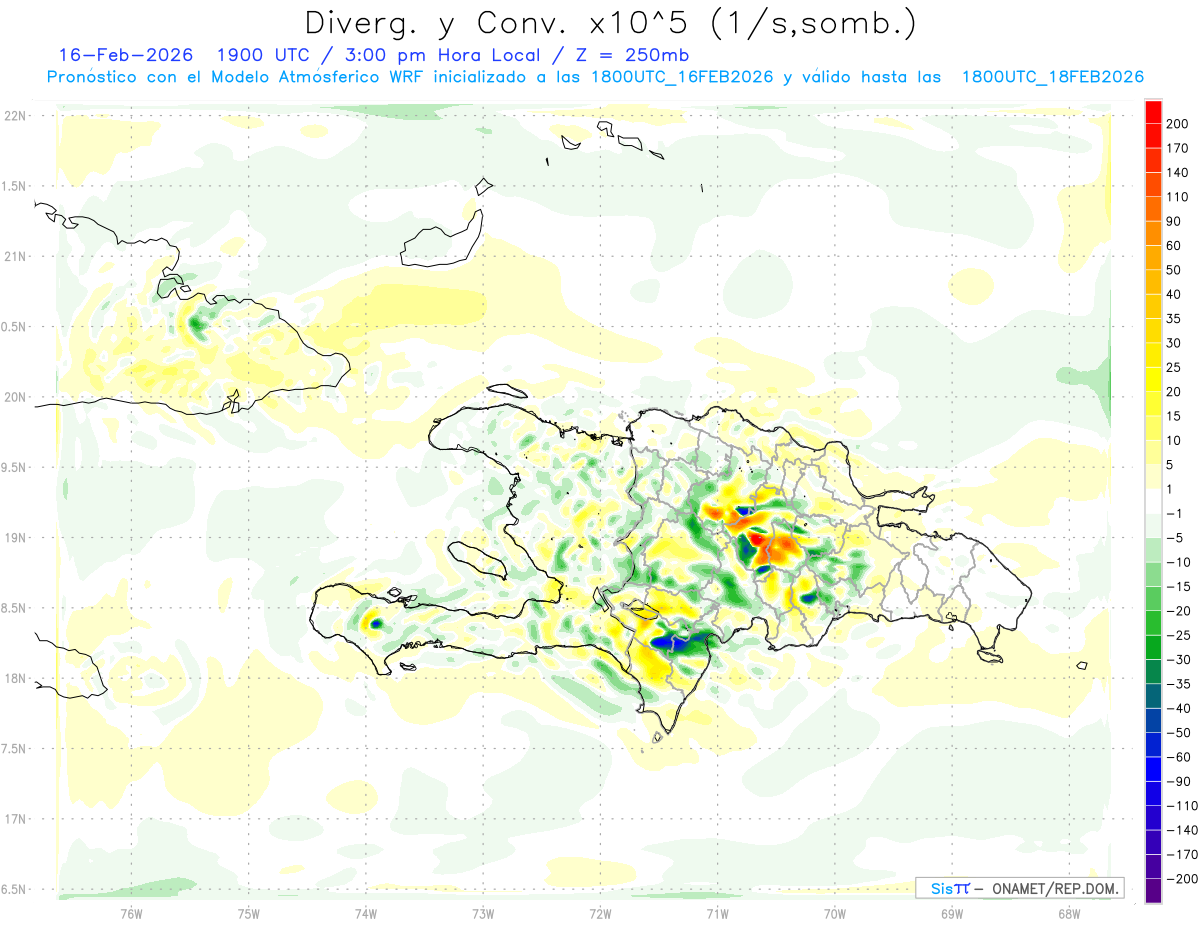
Task: Click the "71W" longitude label
Action: (717, 913)
